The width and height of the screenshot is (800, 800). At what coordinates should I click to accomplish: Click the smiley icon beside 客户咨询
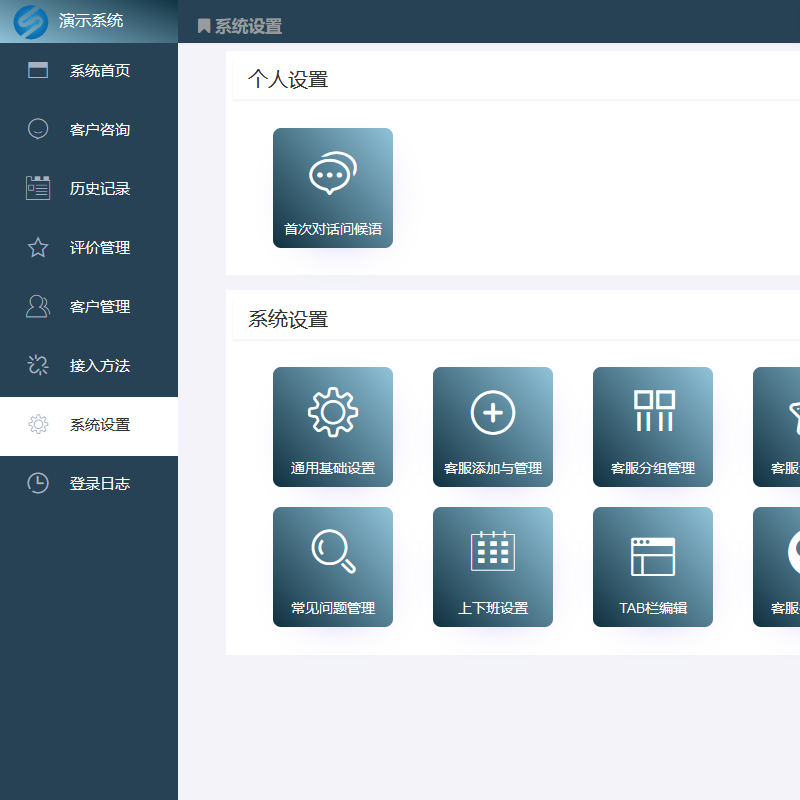pos(38,129)
